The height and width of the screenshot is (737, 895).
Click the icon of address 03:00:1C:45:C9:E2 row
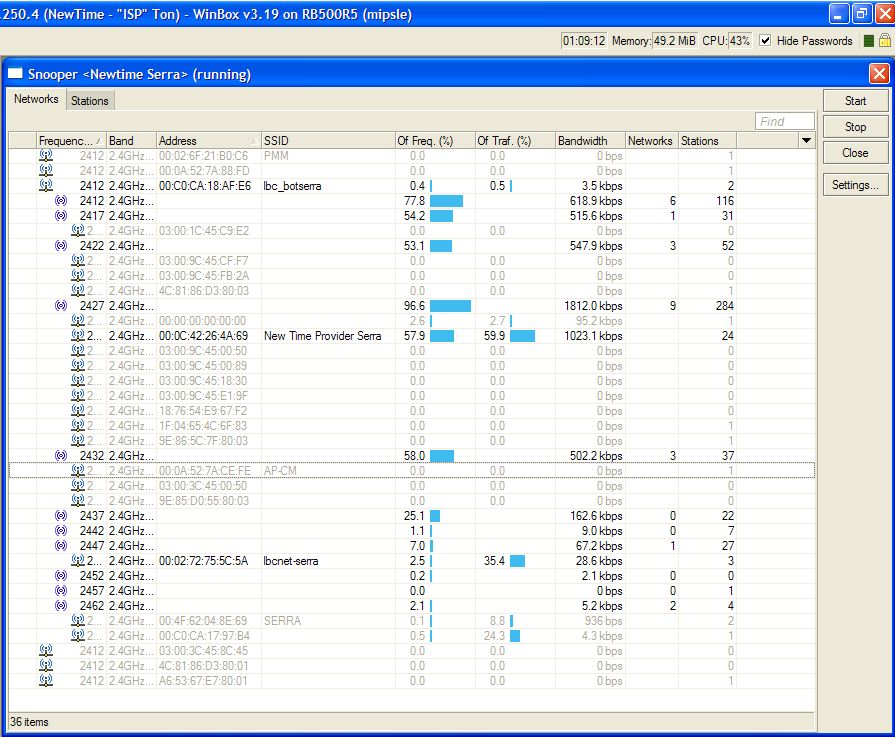(78, 230)
